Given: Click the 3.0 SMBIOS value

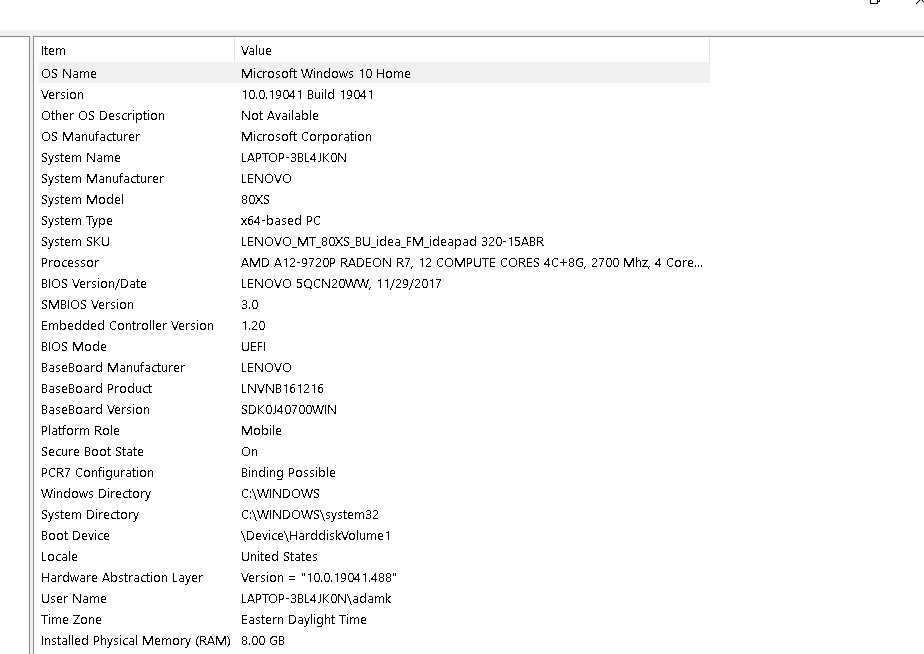Looking at the screenshot, I should tap(250, 305).
